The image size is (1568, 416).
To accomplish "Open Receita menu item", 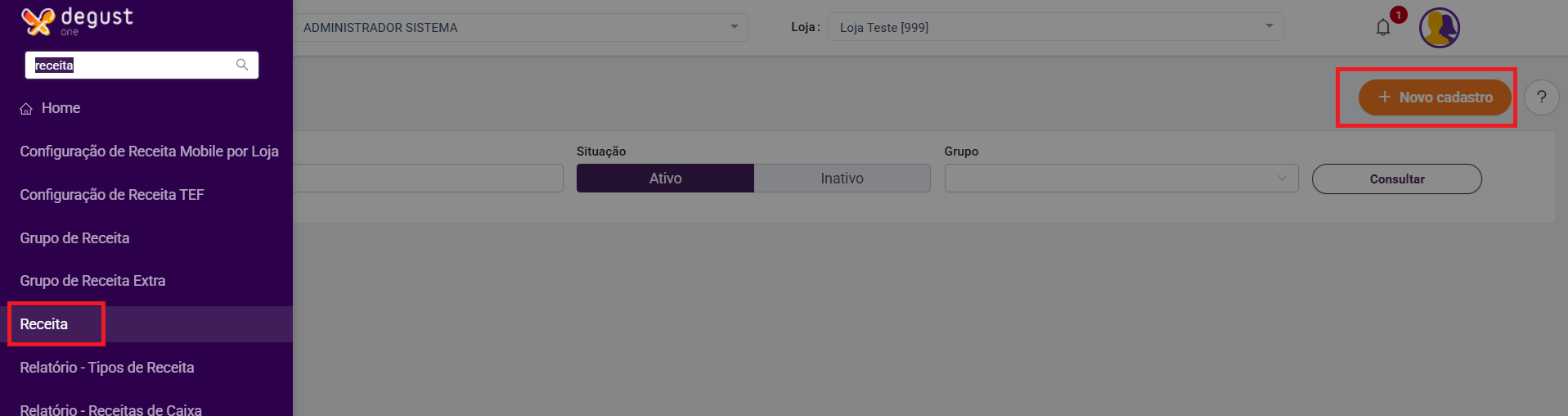I will (x=44, y=324).
